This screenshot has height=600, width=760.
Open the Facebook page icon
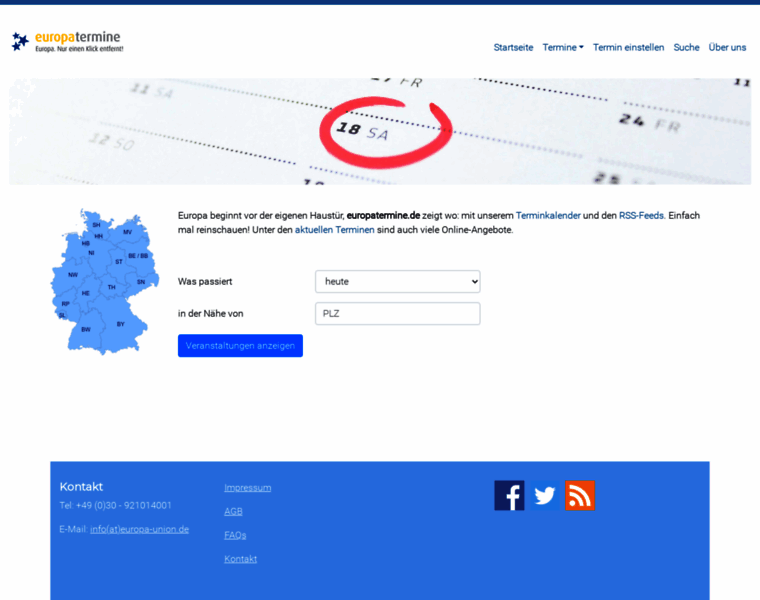click(509, 495)
